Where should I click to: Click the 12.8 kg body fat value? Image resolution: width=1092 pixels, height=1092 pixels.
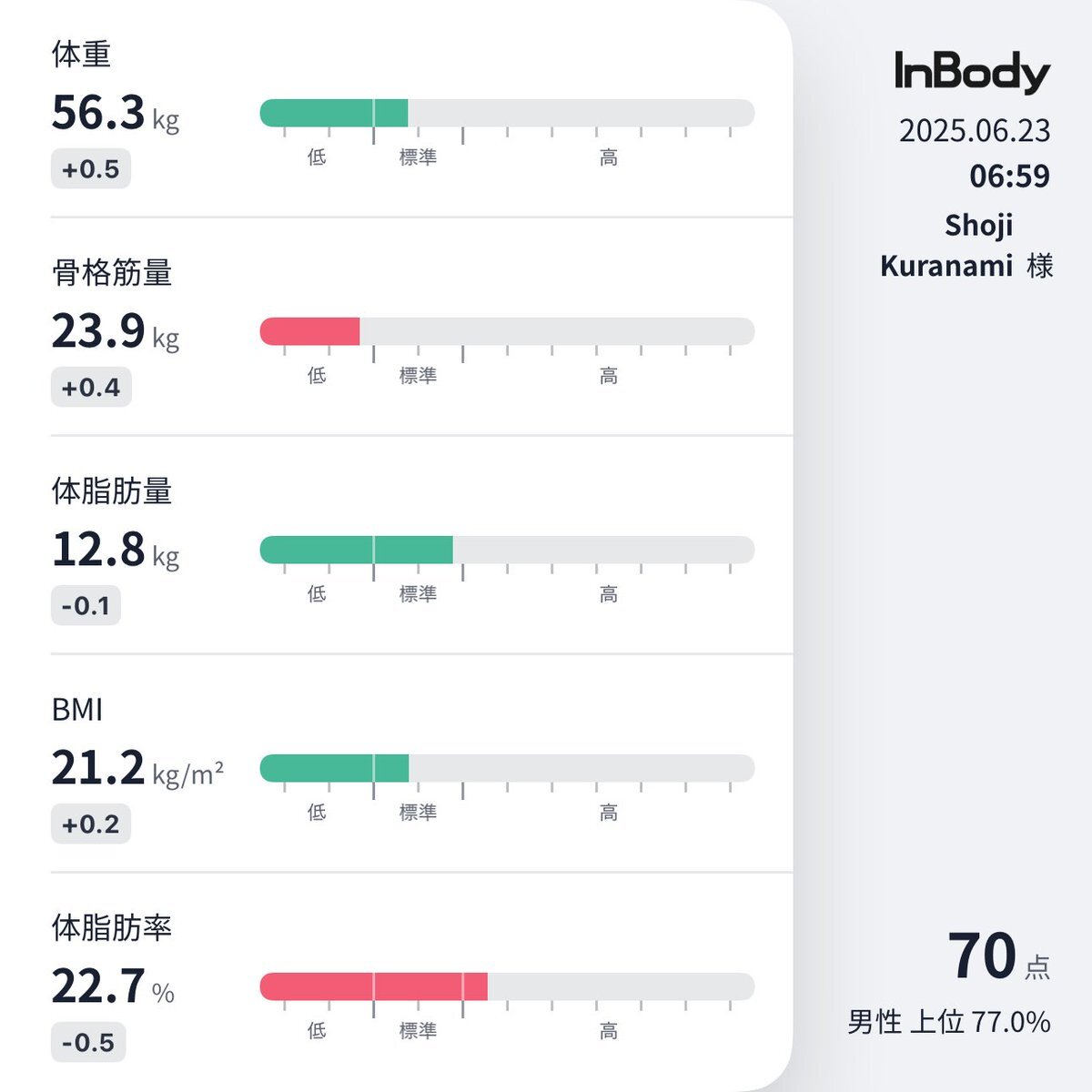(x=116, y=550)
